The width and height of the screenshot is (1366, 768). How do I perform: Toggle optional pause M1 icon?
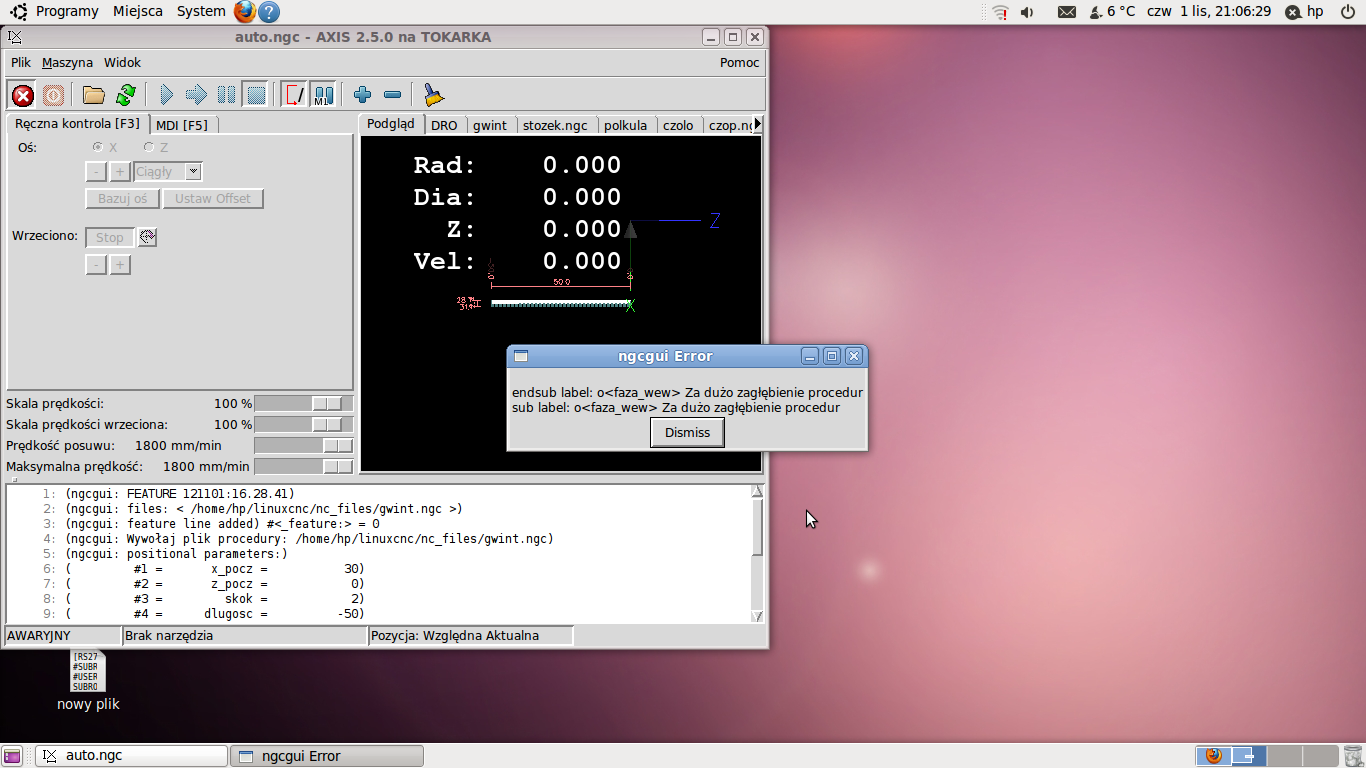pyautogui.click(x=323, y=95)
